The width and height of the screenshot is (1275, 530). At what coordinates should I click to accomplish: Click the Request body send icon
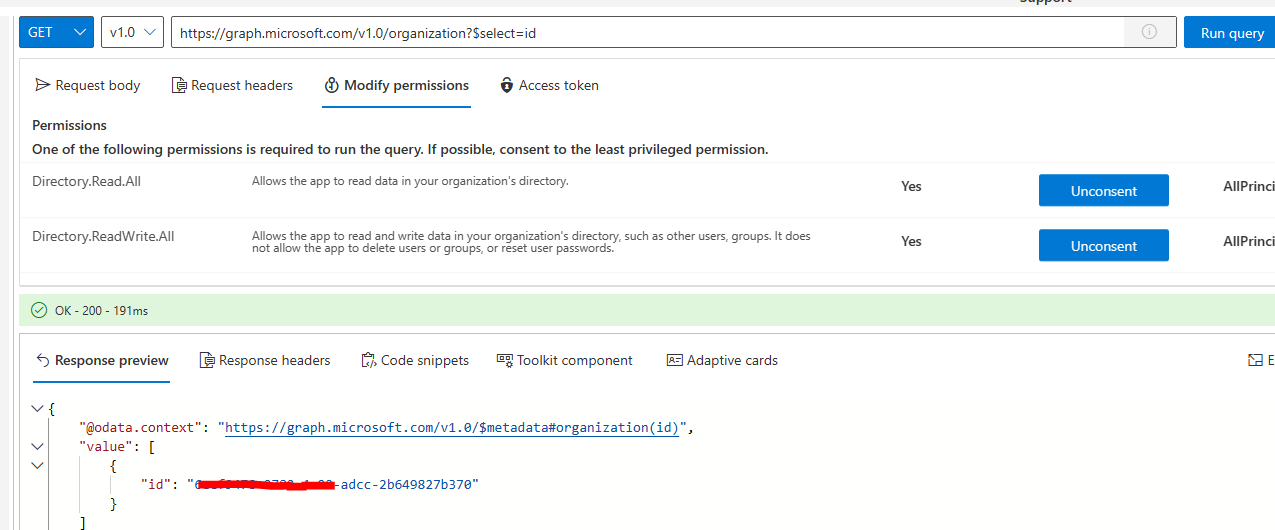[43, 85]
